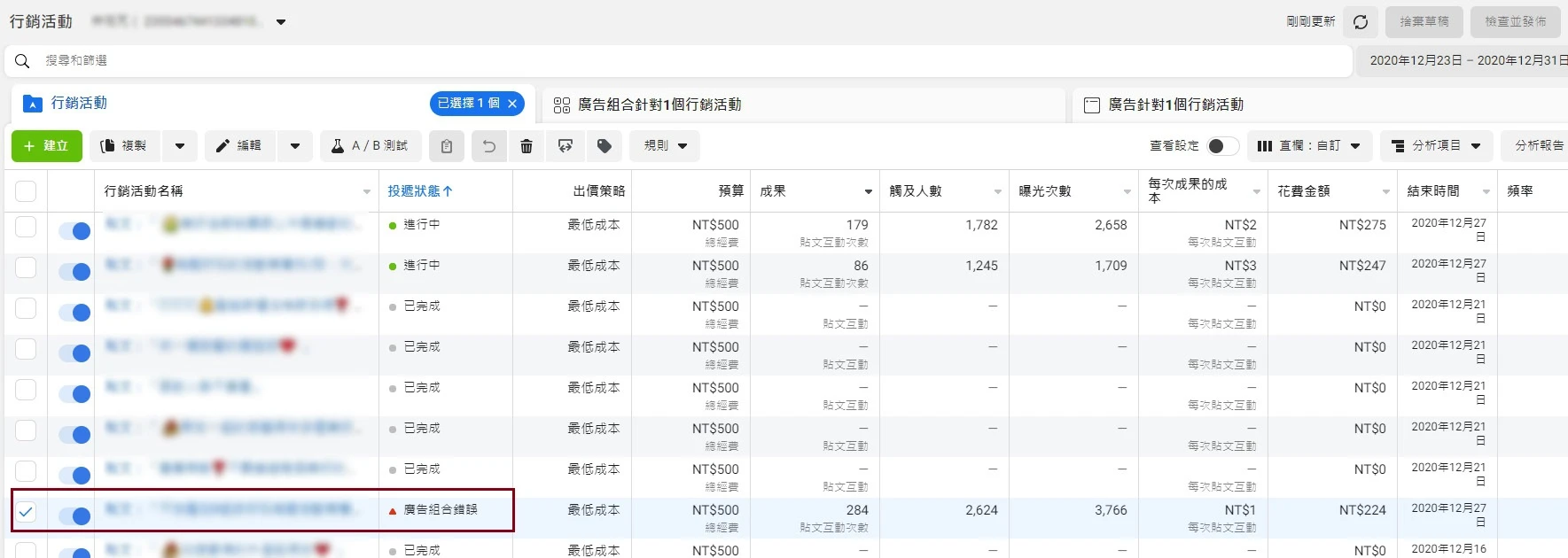The width and height of the screenshot is (1568, 558).
Task: Click the undo arrow icon
Action: 489,146
